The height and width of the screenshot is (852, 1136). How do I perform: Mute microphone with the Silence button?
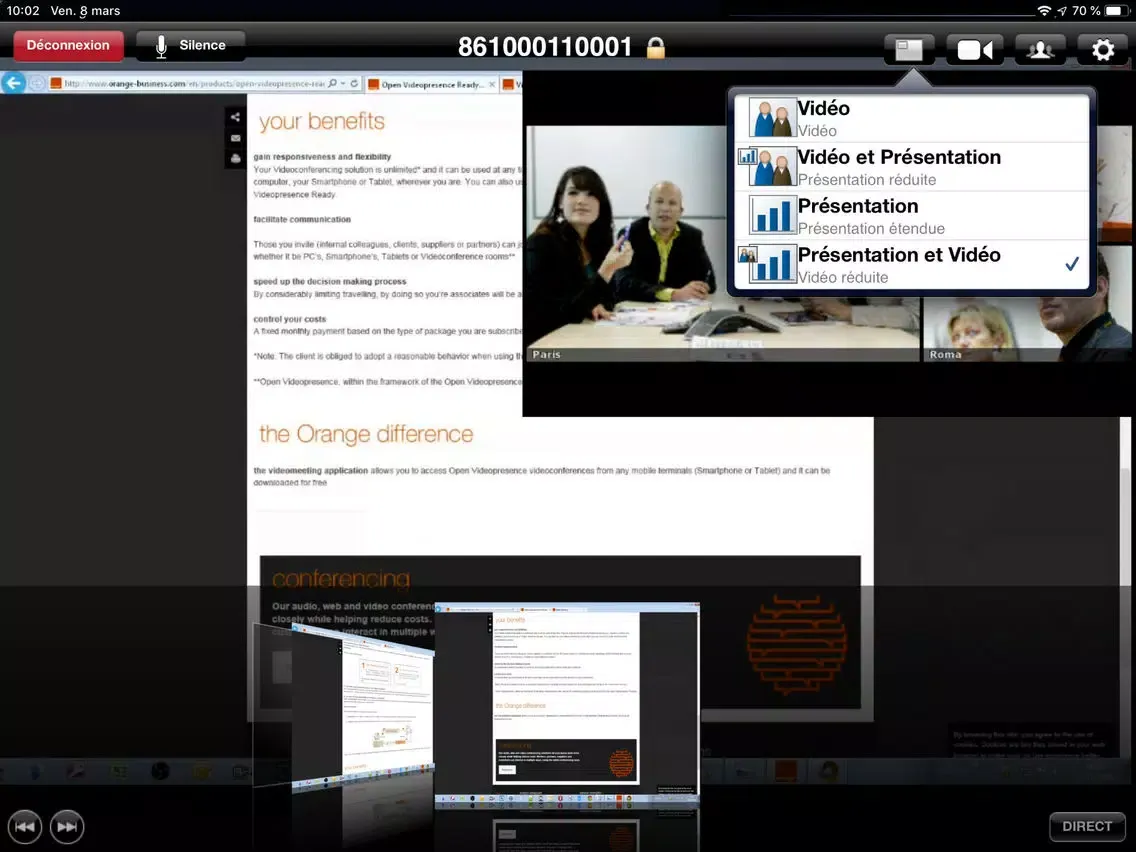(x=191, y=46)
